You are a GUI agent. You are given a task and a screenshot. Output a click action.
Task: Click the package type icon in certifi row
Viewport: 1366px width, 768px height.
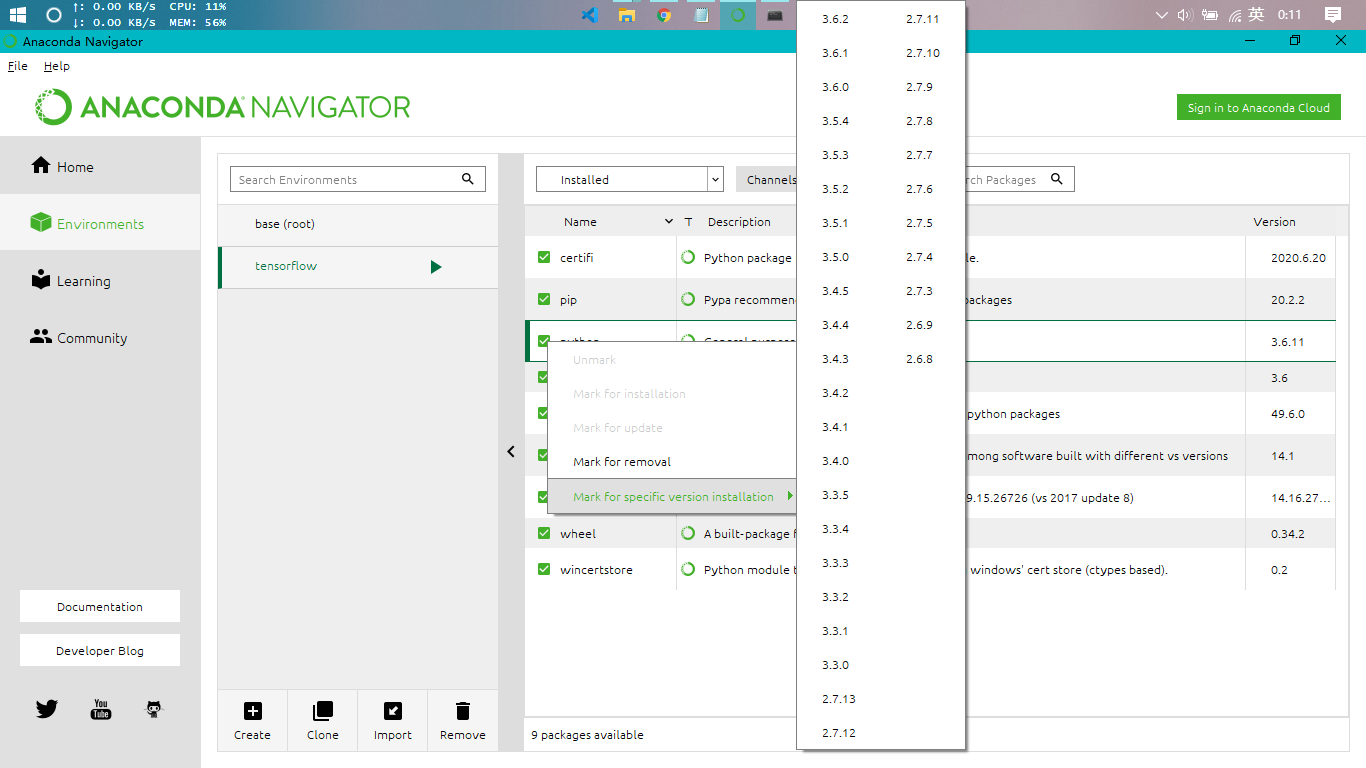pos(688,257)
